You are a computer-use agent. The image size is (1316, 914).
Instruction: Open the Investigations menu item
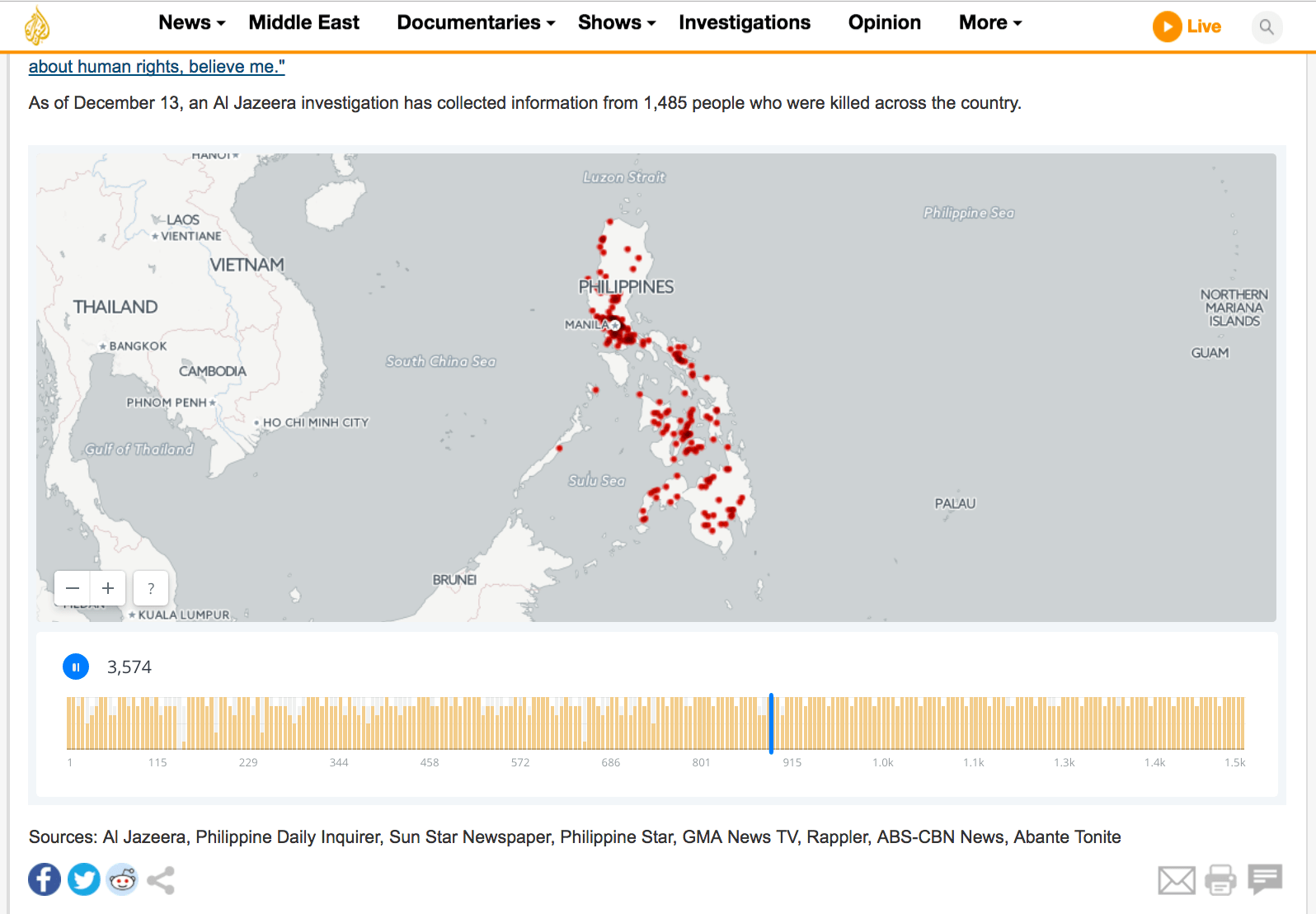pos(744,23)
